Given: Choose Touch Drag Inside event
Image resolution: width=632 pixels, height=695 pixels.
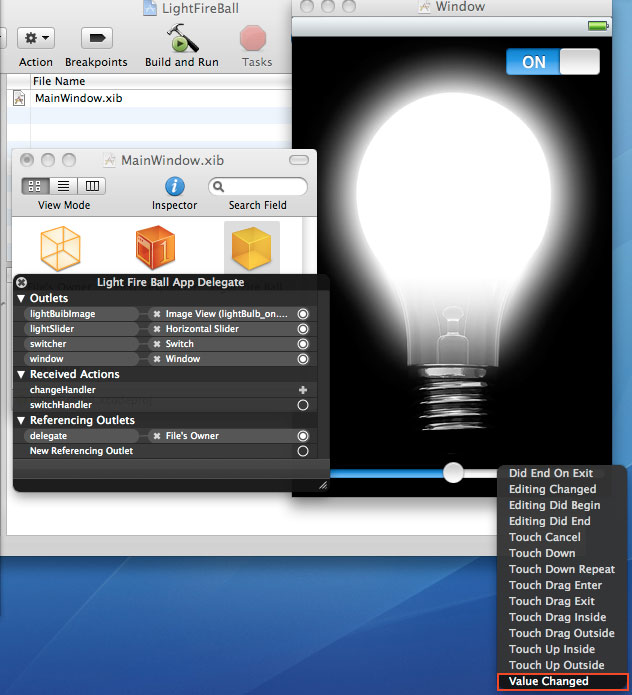Looking at the screenshot, I should 558,617.
